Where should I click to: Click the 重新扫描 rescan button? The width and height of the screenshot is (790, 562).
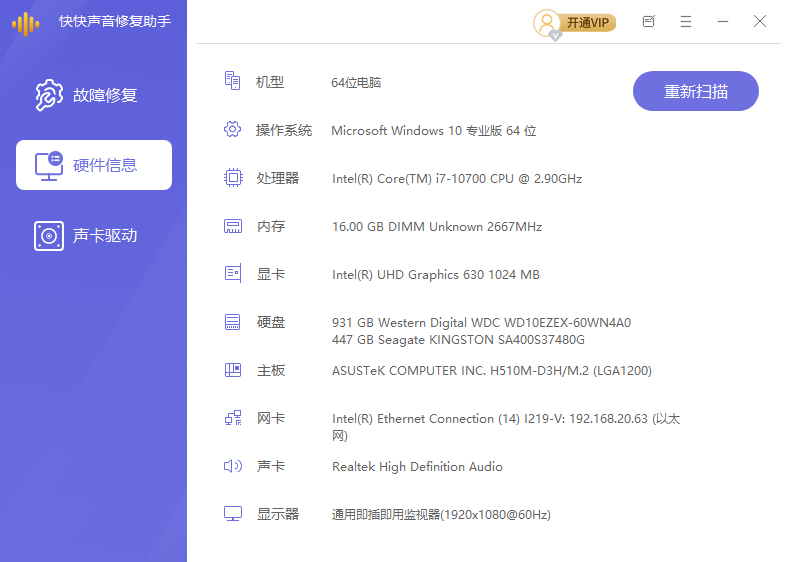point(695,92)
